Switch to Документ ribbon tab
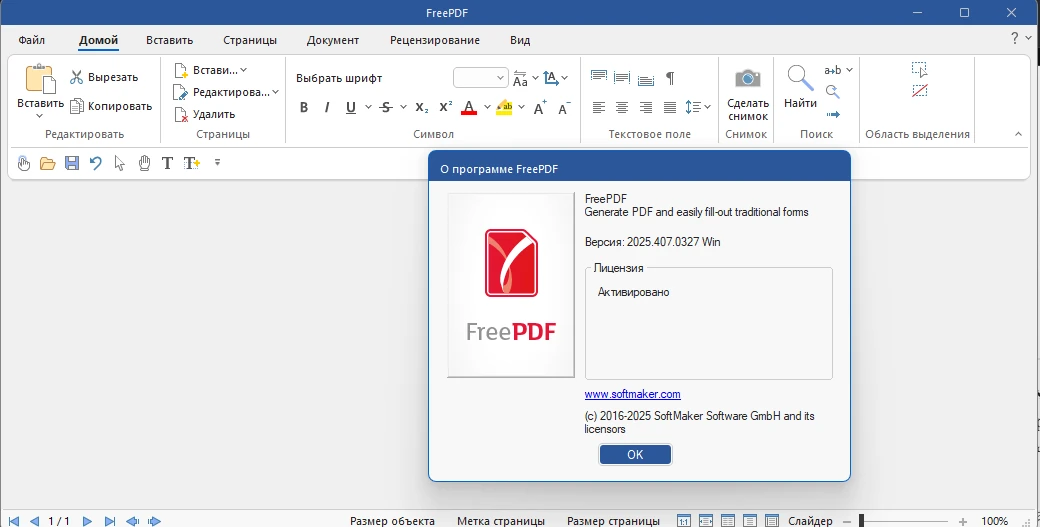The width and height of the screenshot is (1040, 527). (x=333, y=40)
